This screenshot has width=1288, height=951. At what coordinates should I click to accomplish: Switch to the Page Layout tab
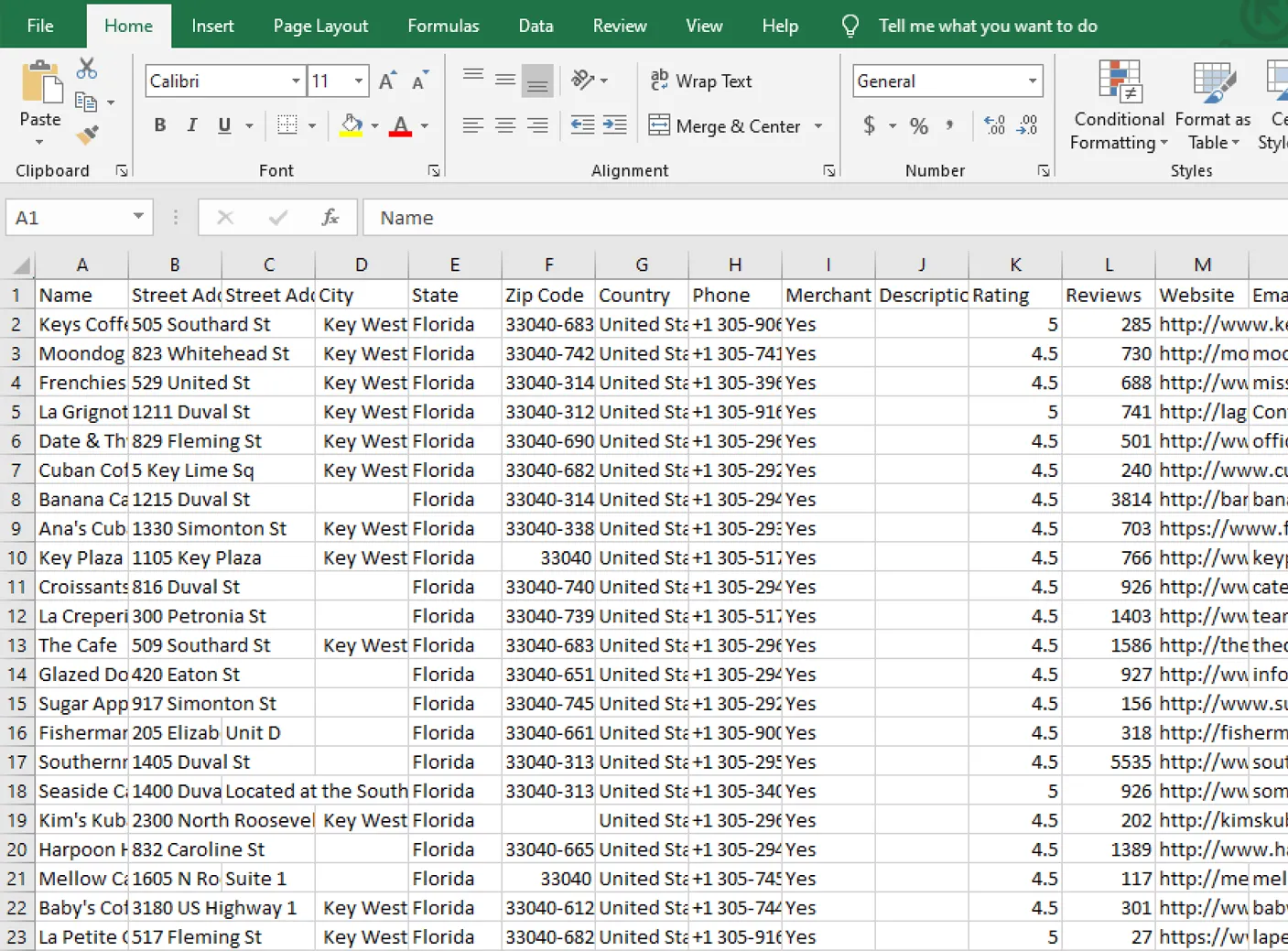320,26
